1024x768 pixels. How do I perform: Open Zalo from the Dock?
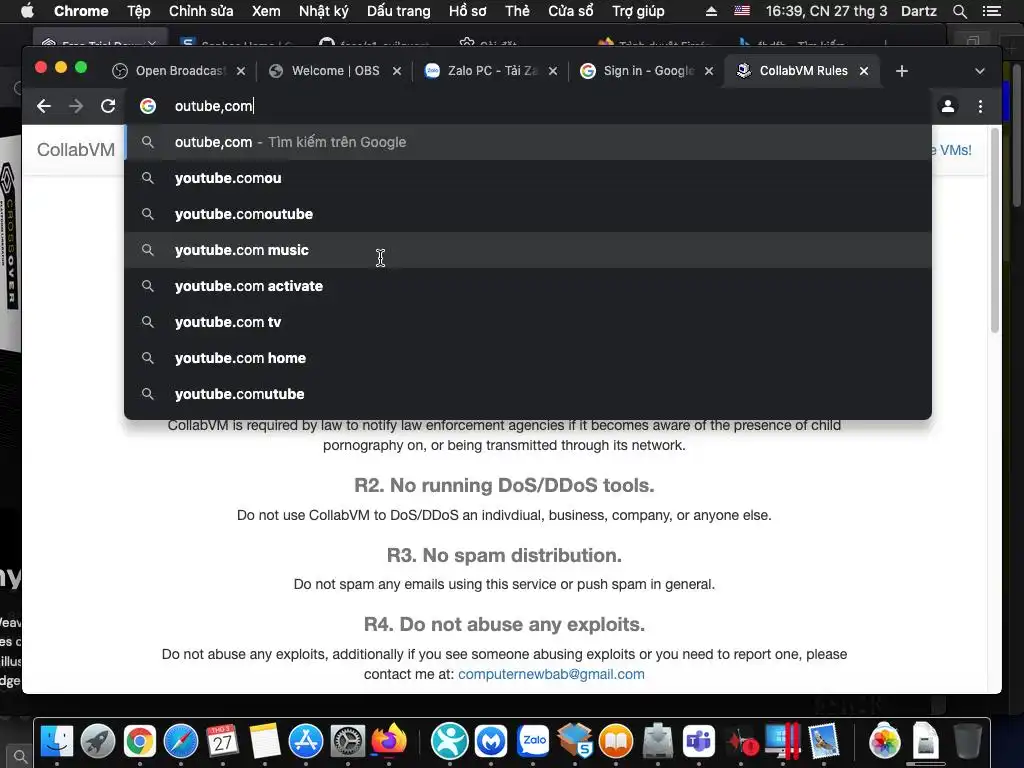(533, 741)
